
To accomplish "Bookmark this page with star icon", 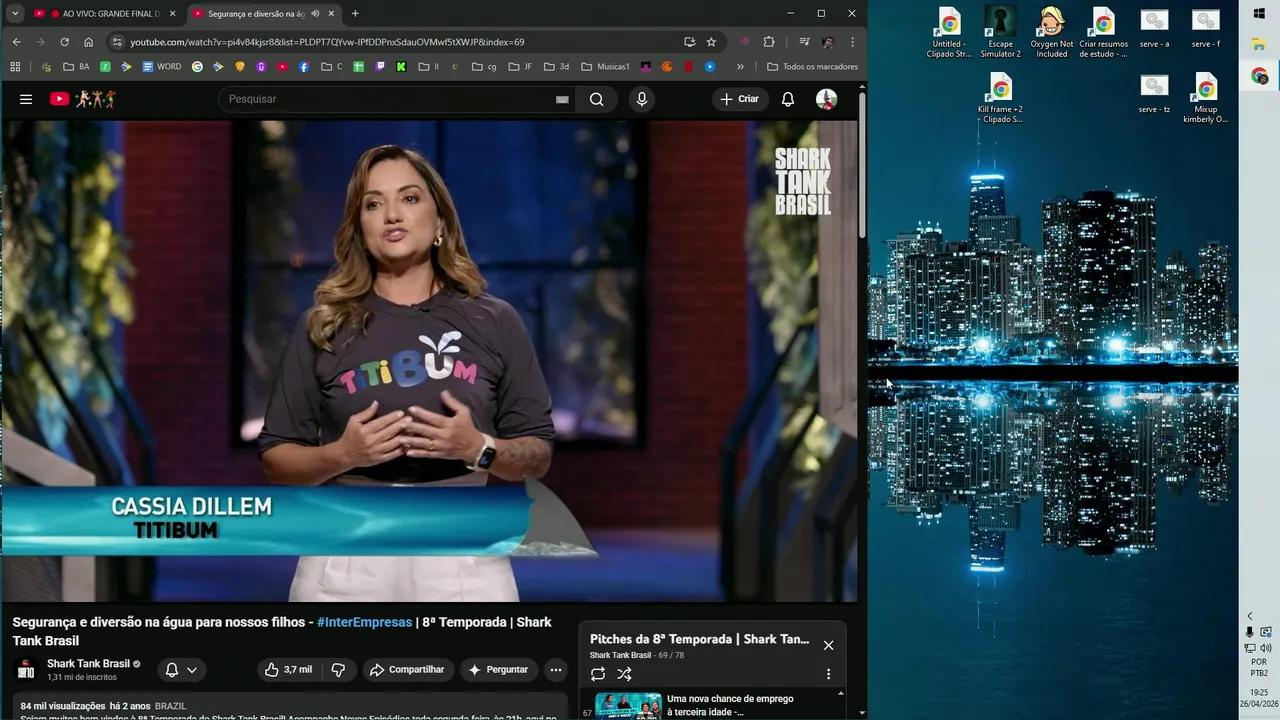I will 711,42.
